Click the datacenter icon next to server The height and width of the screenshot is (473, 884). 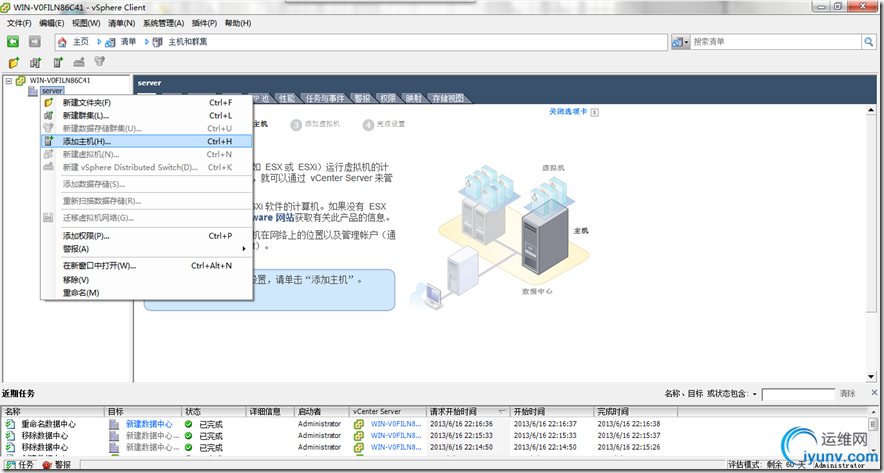pyautogui.click(x=33, y=91)
